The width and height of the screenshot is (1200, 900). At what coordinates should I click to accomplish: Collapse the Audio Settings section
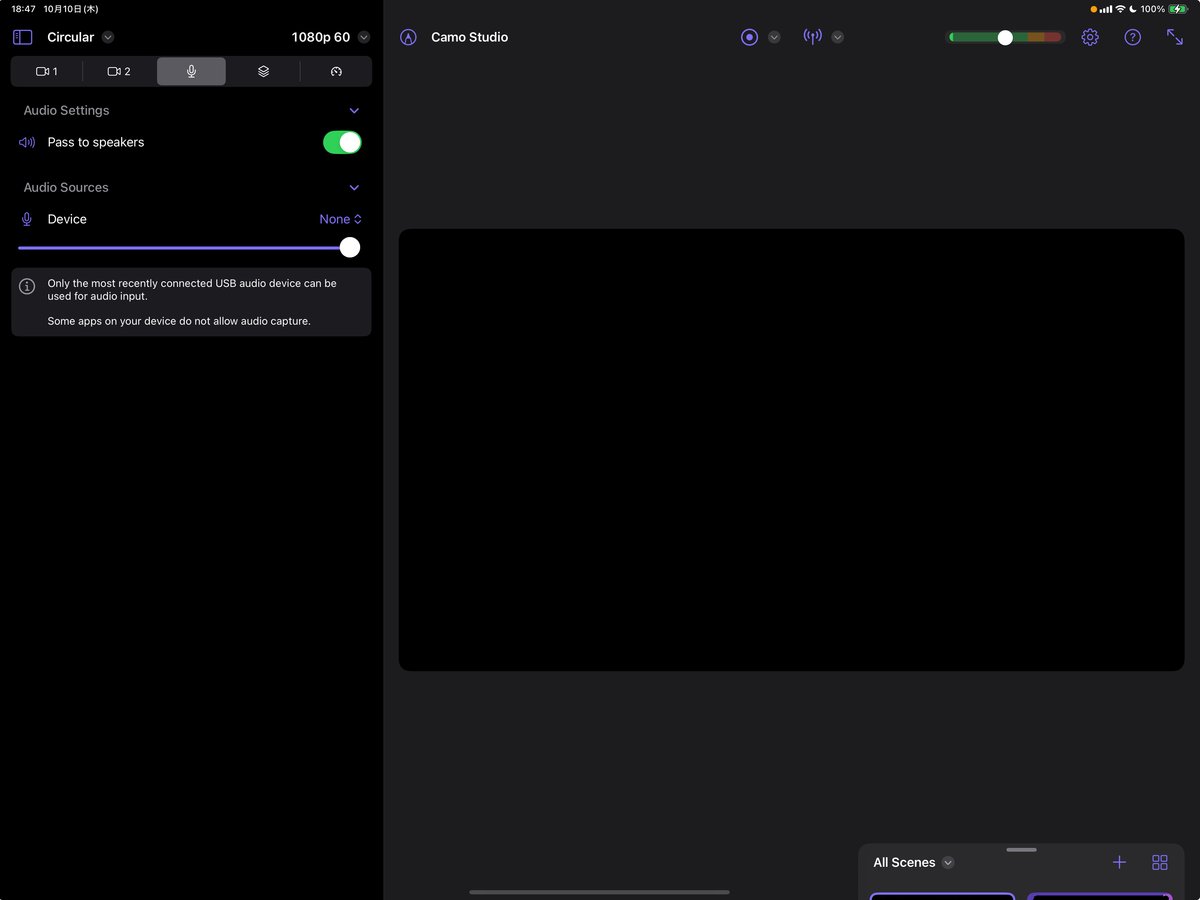click(354, 111)
